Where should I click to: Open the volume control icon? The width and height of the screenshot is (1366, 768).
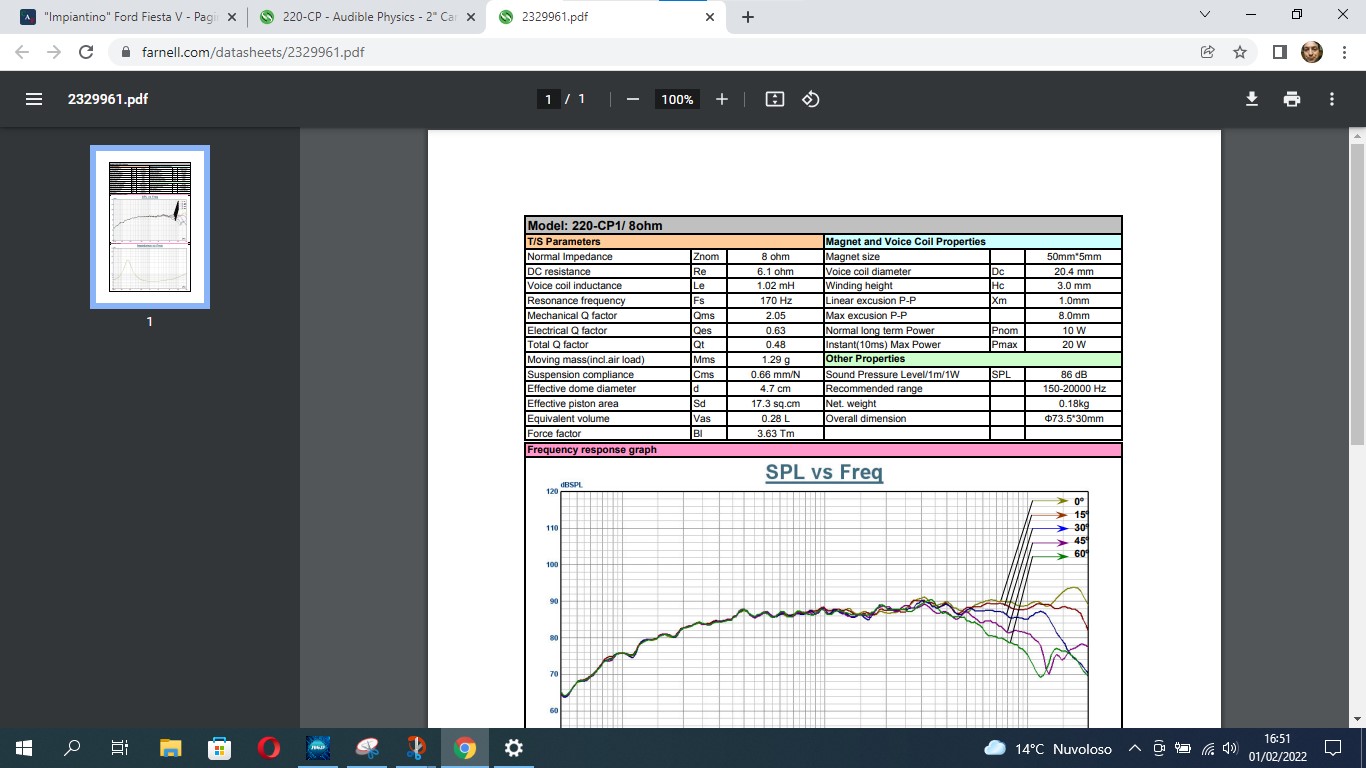[1230, 748]
